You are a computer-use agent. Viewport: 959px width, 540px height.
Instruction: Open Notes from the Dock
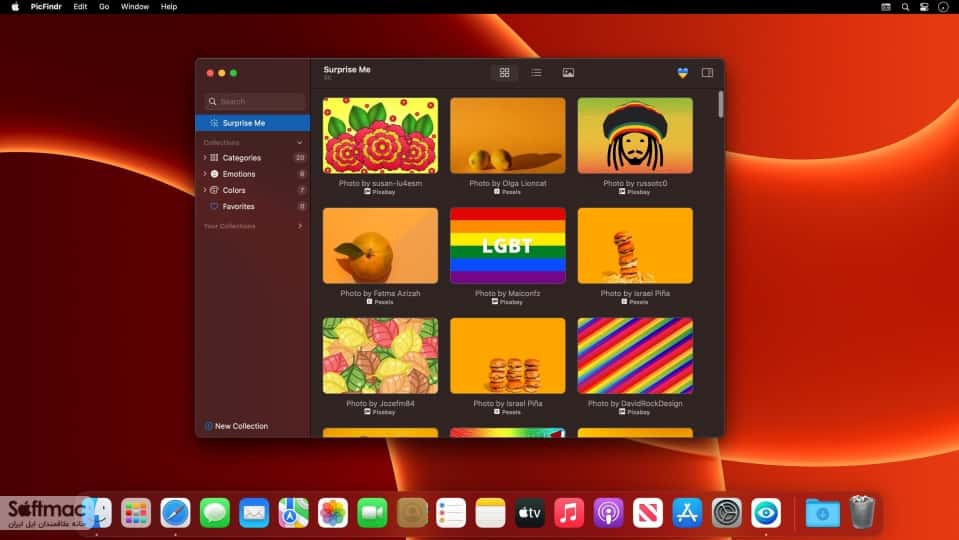tap(490, 513)
